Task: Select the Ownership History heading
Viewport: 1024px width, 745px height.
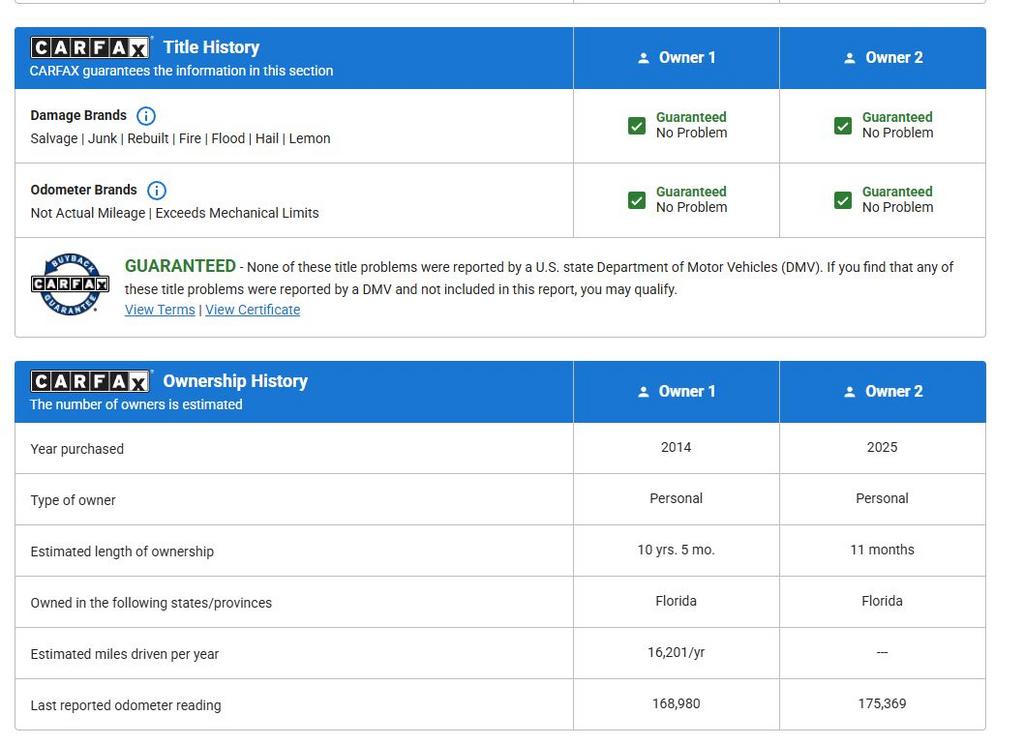Action: pyautogui.click(x=235, y=381)
